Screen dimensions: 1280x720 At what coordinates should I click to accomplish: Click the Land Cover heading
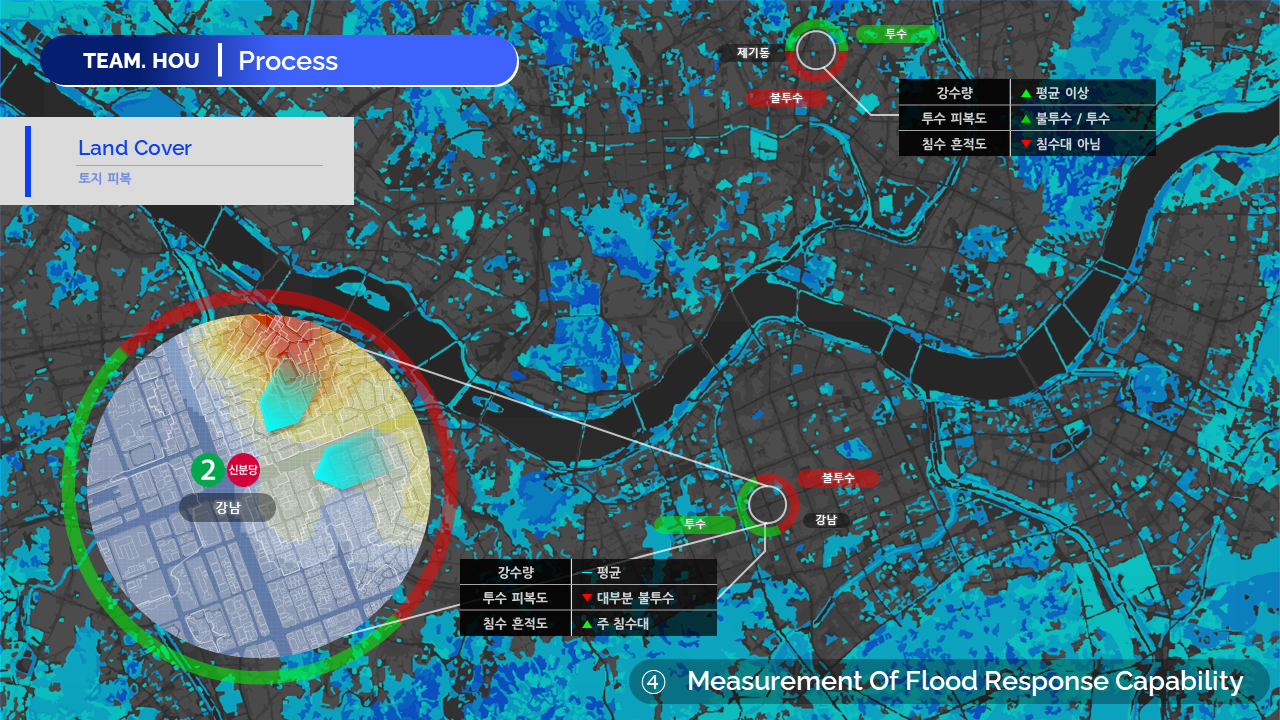click(135, 148)
